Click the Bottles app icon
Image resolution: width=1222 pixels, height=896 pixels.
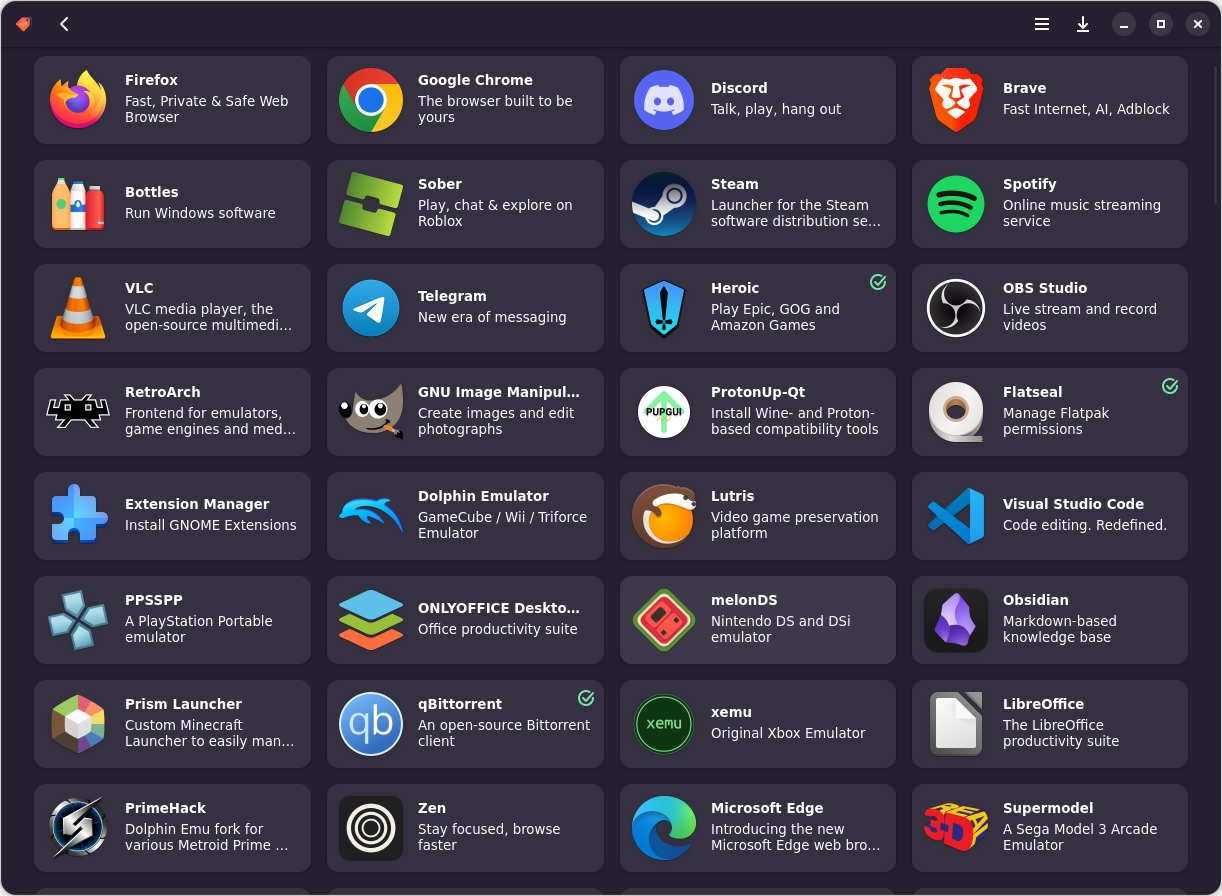point(78,204)
